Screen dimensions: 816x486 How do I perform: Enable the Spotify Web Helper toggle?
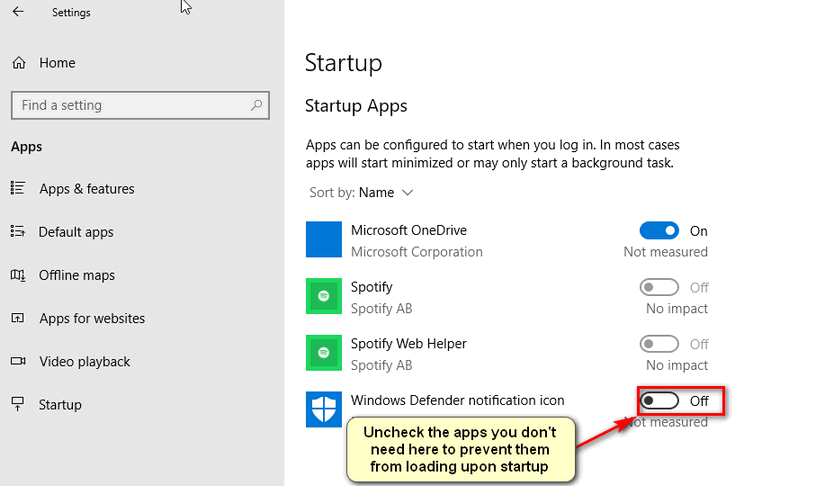(659, 344)
